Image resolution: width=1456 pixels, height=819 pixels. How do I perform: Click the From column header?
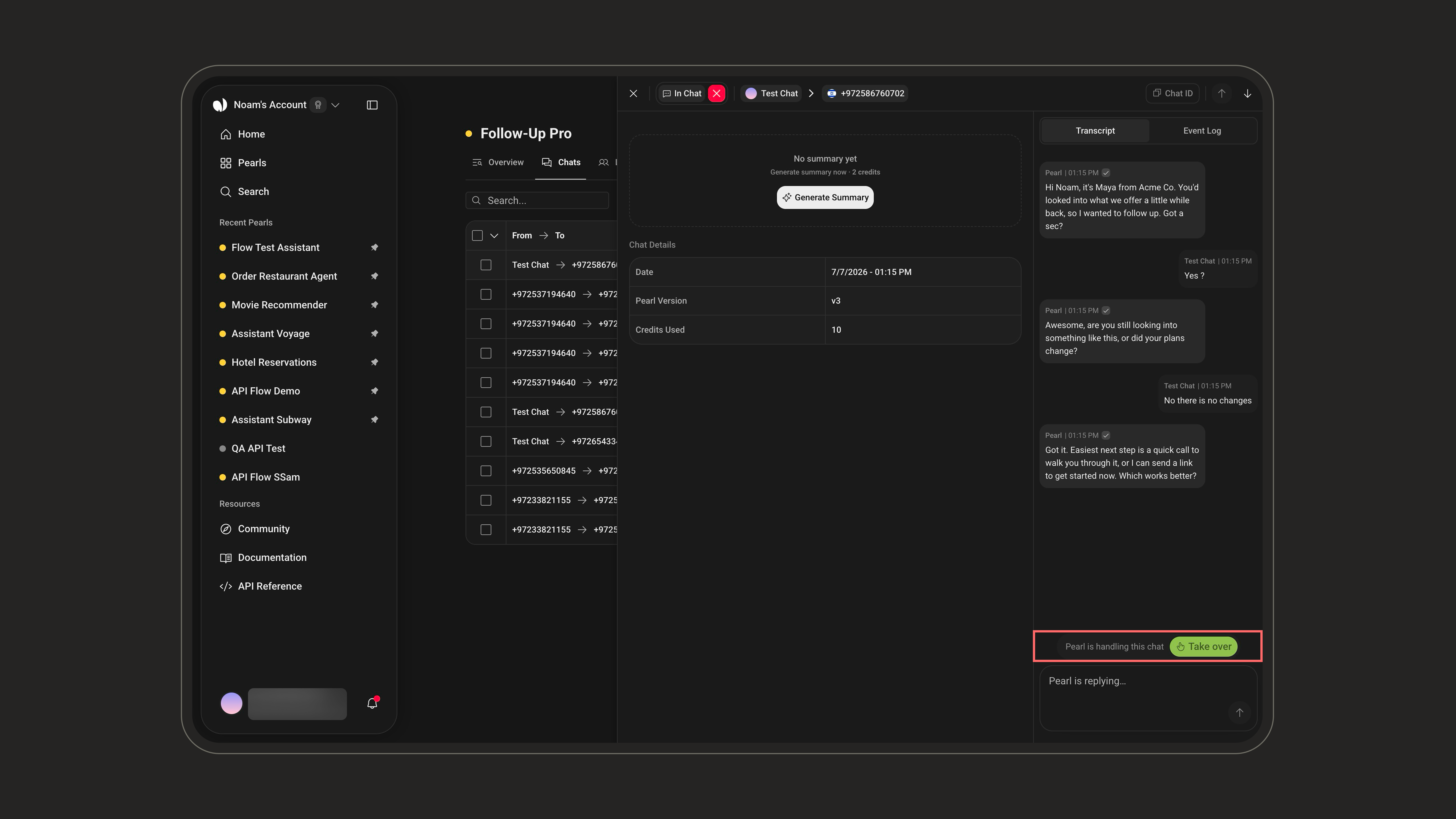coord(522,236)
